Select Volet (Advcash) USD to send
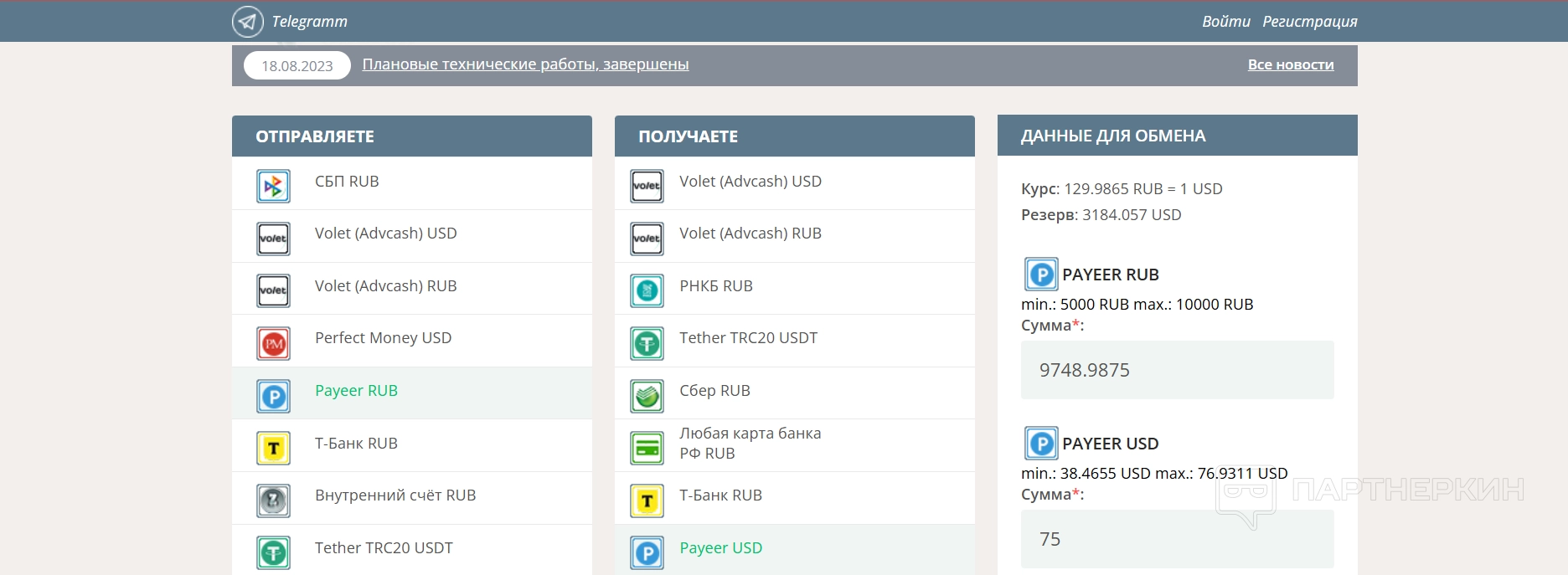The width and height of the screenshot is (1568, 575). 412,236
